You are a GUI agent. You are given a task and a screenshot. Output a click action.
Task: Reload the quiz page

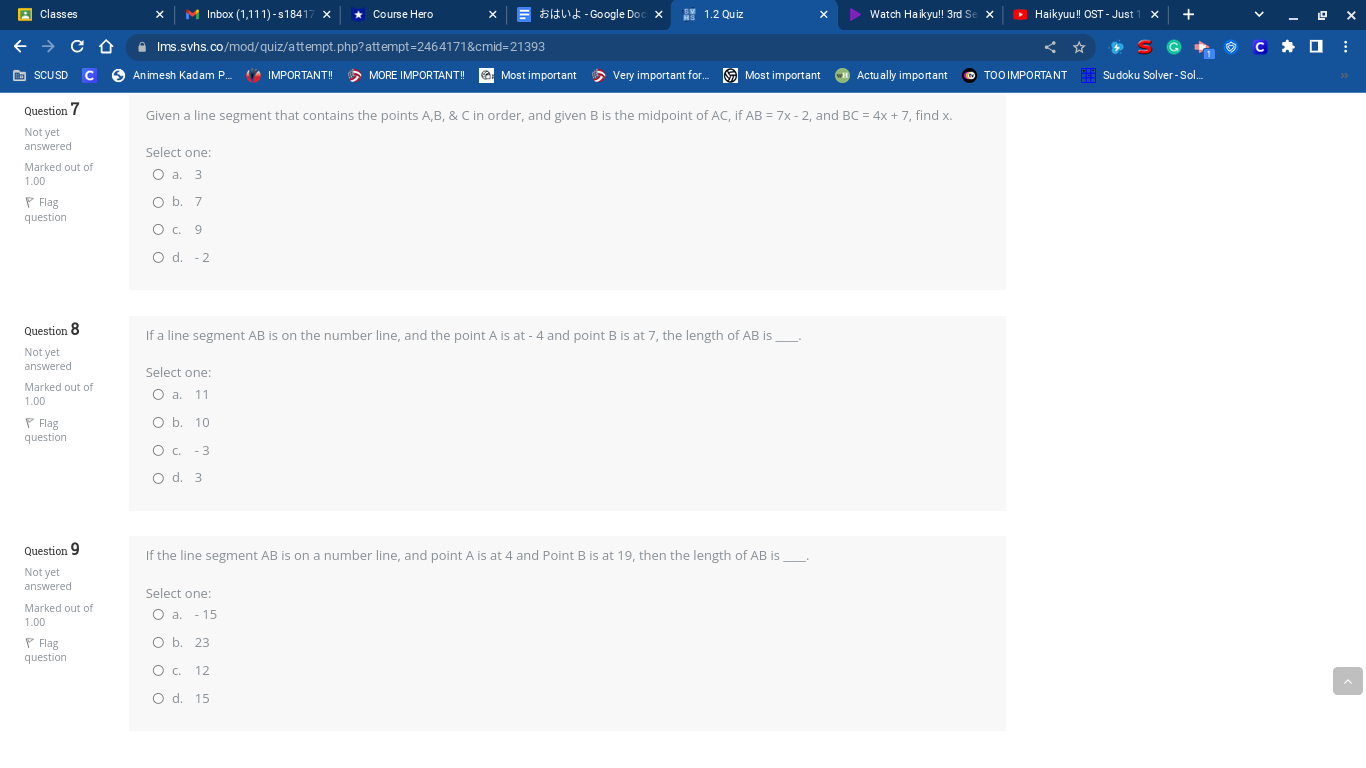[77, 47]
